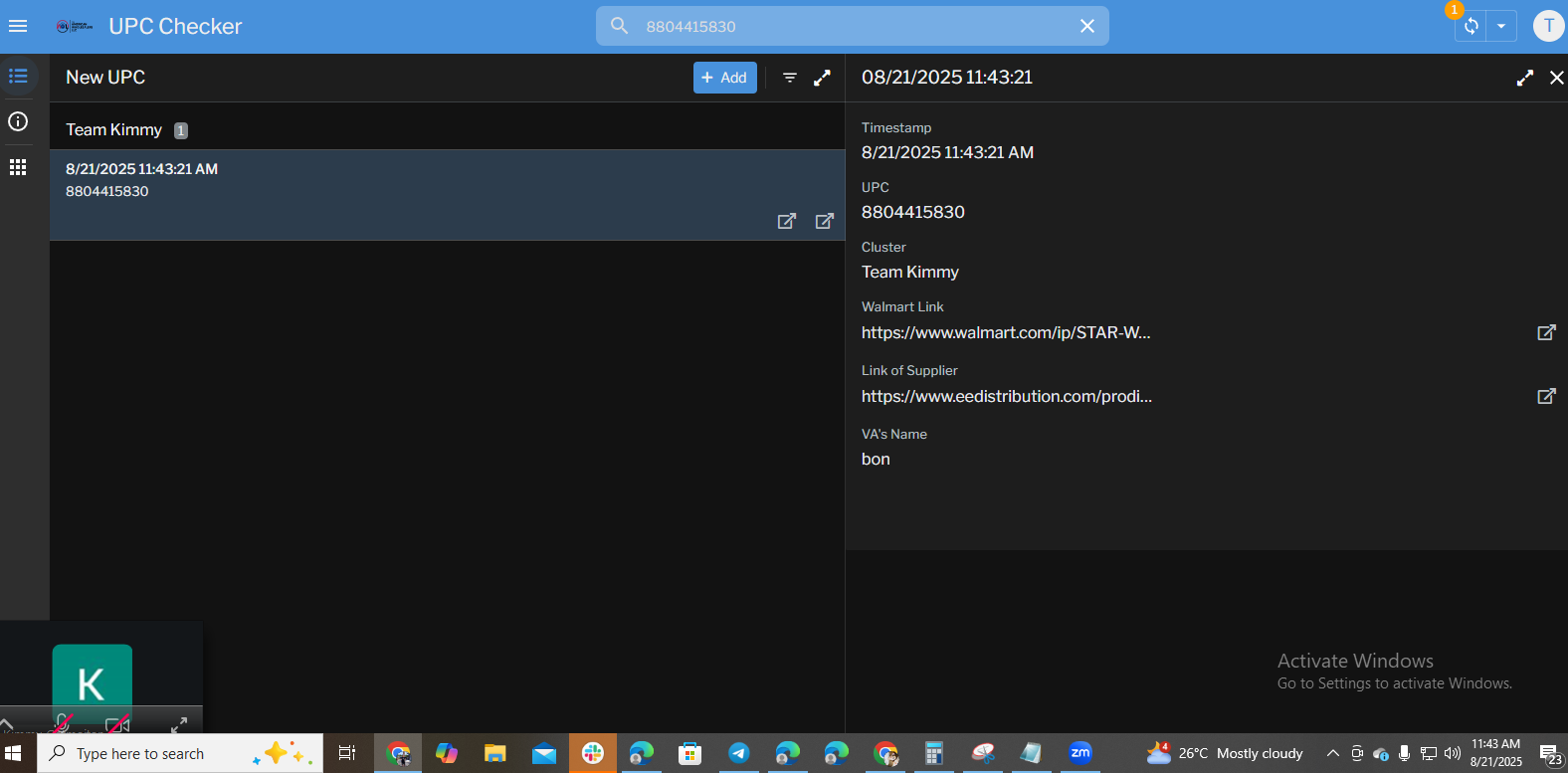This screenshot has width=1568, height=773.
Task: Click the sync icon with notification badge
Action: pos(1470,27)
